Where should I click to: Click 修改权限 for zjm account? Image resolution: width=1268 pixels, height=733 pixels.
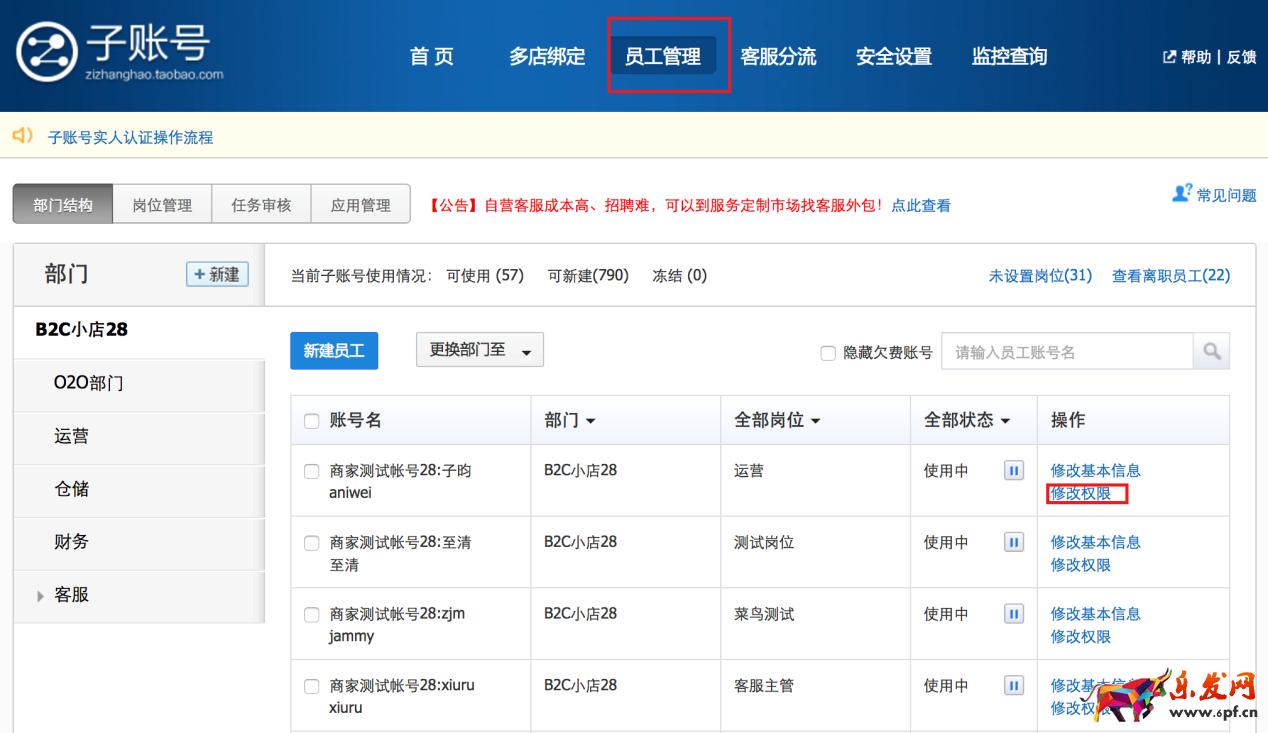1080,636
